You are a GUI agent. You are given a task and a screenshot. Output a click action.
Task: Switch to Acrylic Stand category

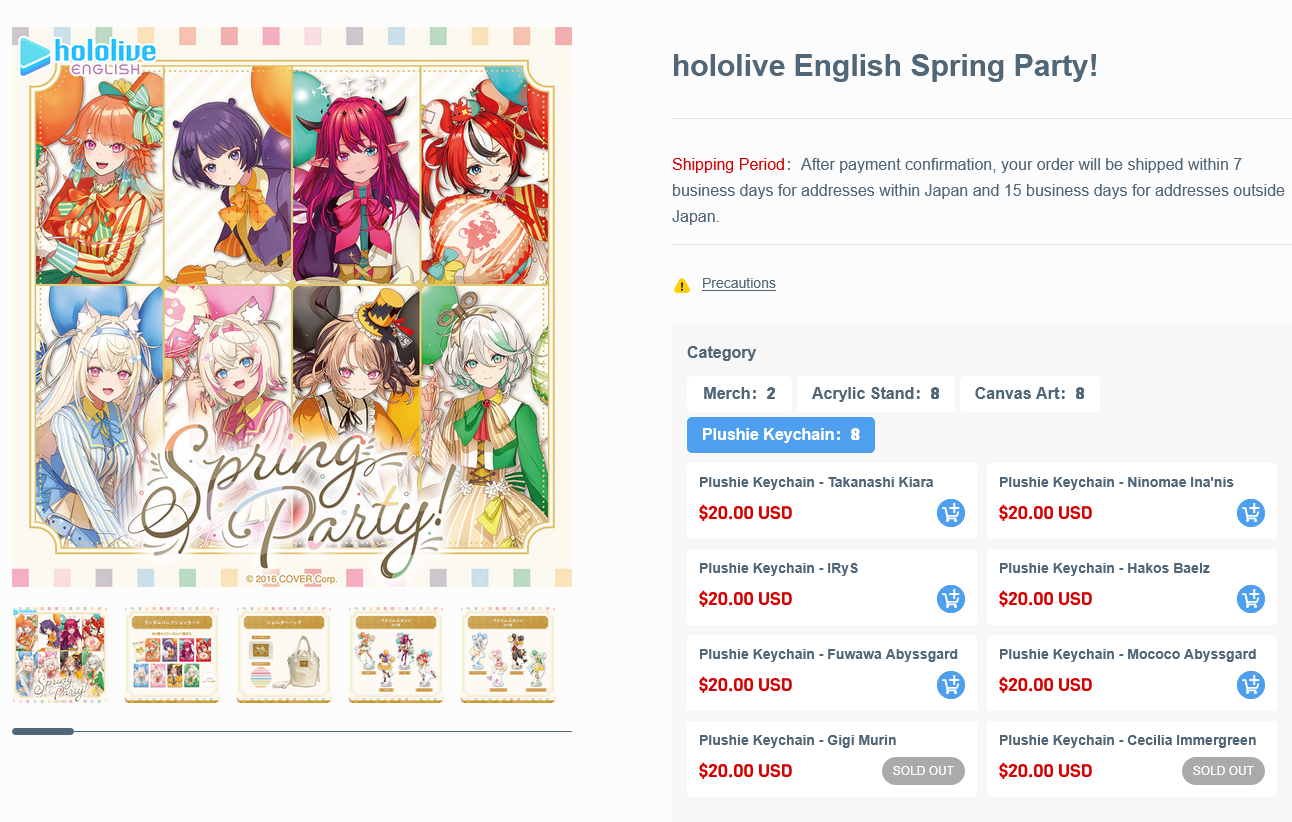click(x=875, y=394)
